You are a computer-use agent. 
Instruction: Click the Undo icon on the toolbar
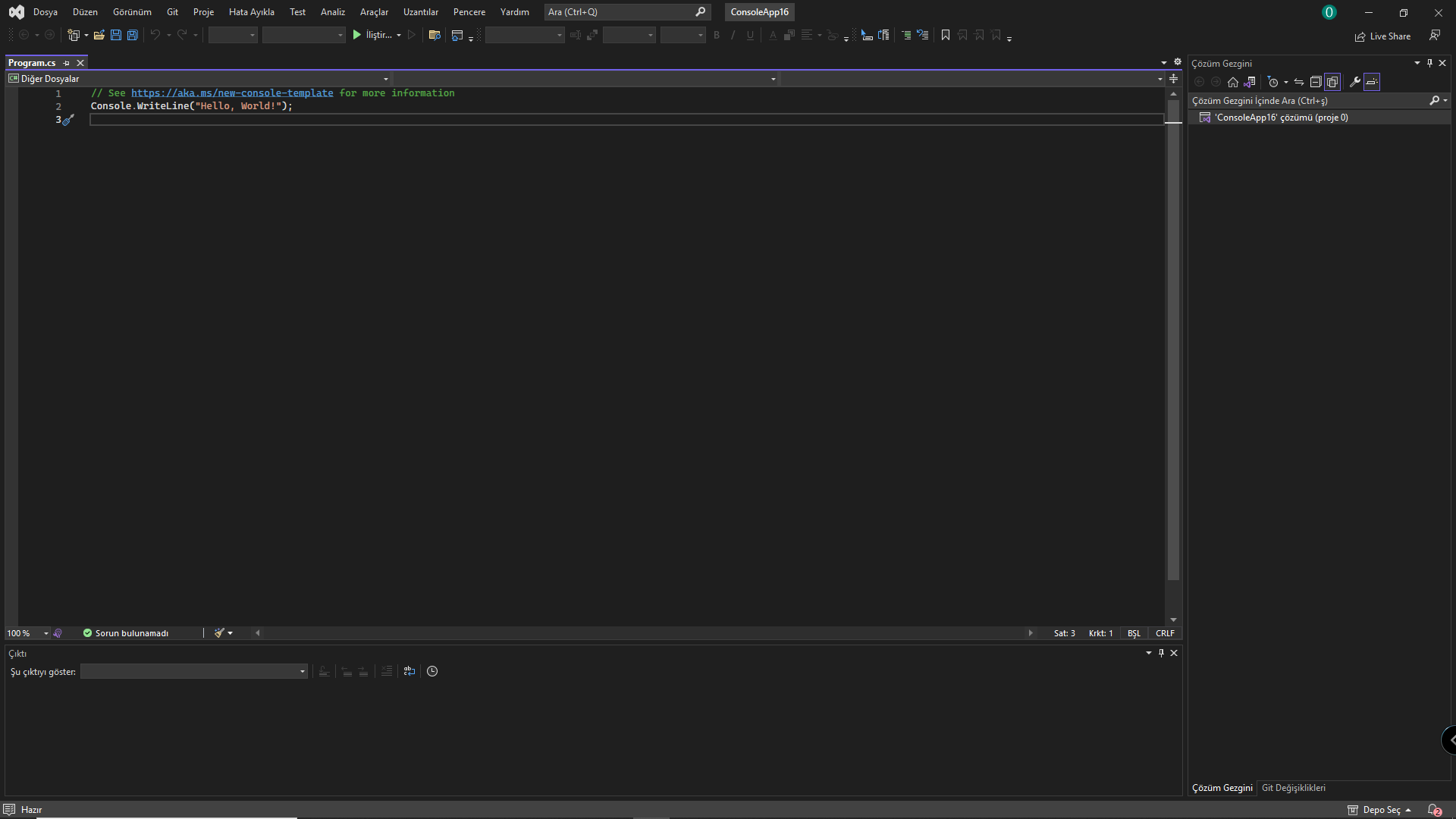click(155, 35)
